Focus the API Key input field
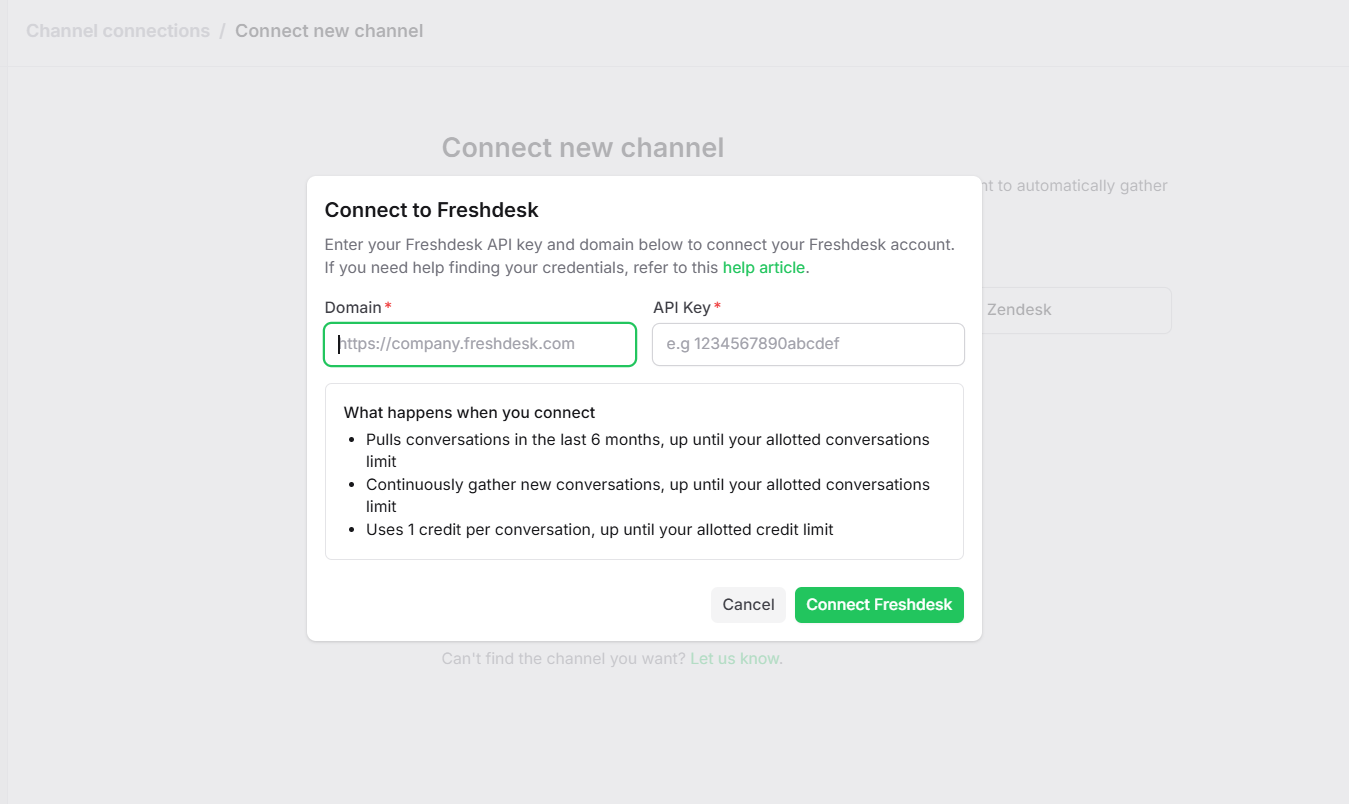The height and width of the screenshot is (804, 1349). 808,344
